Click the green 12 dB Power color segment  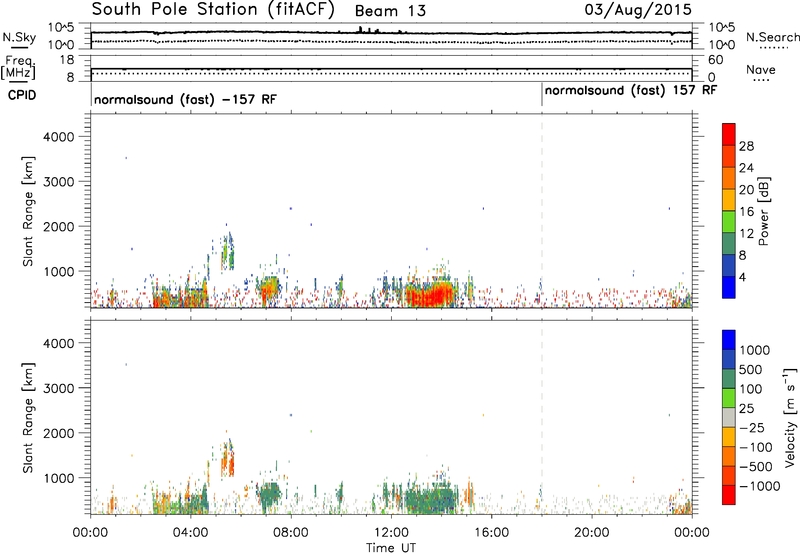[729, 222]
